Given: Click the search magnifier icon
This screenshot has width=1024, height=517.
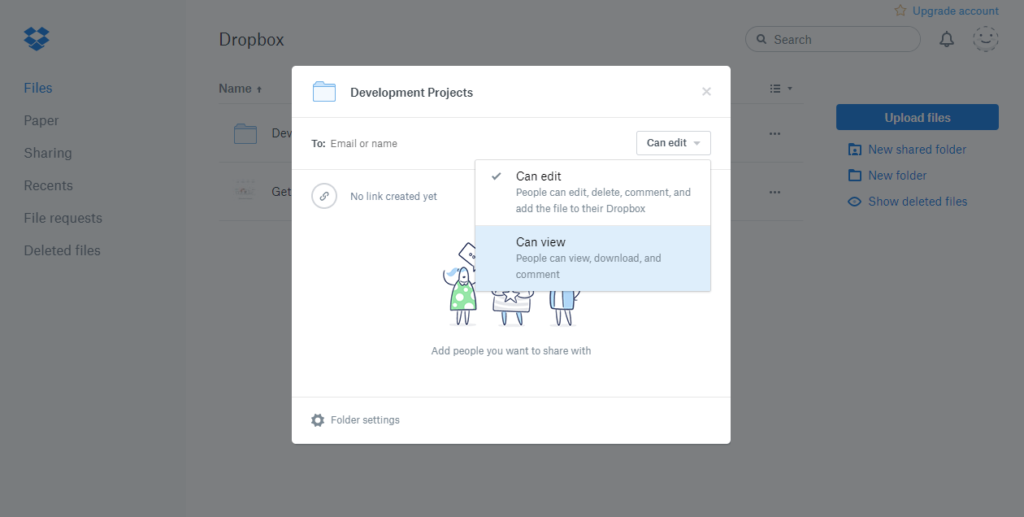Looking at the screenshot, I should pos(761,39).
